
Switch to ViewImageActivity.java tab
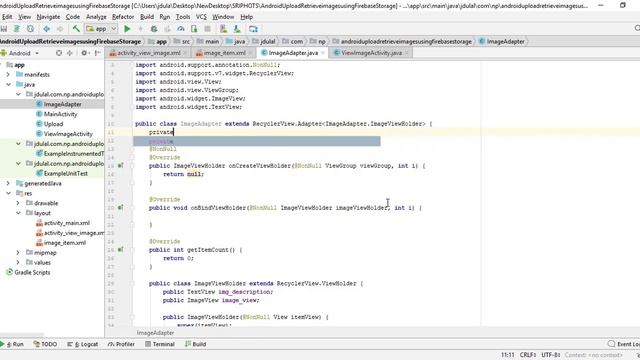pos(371,53)
